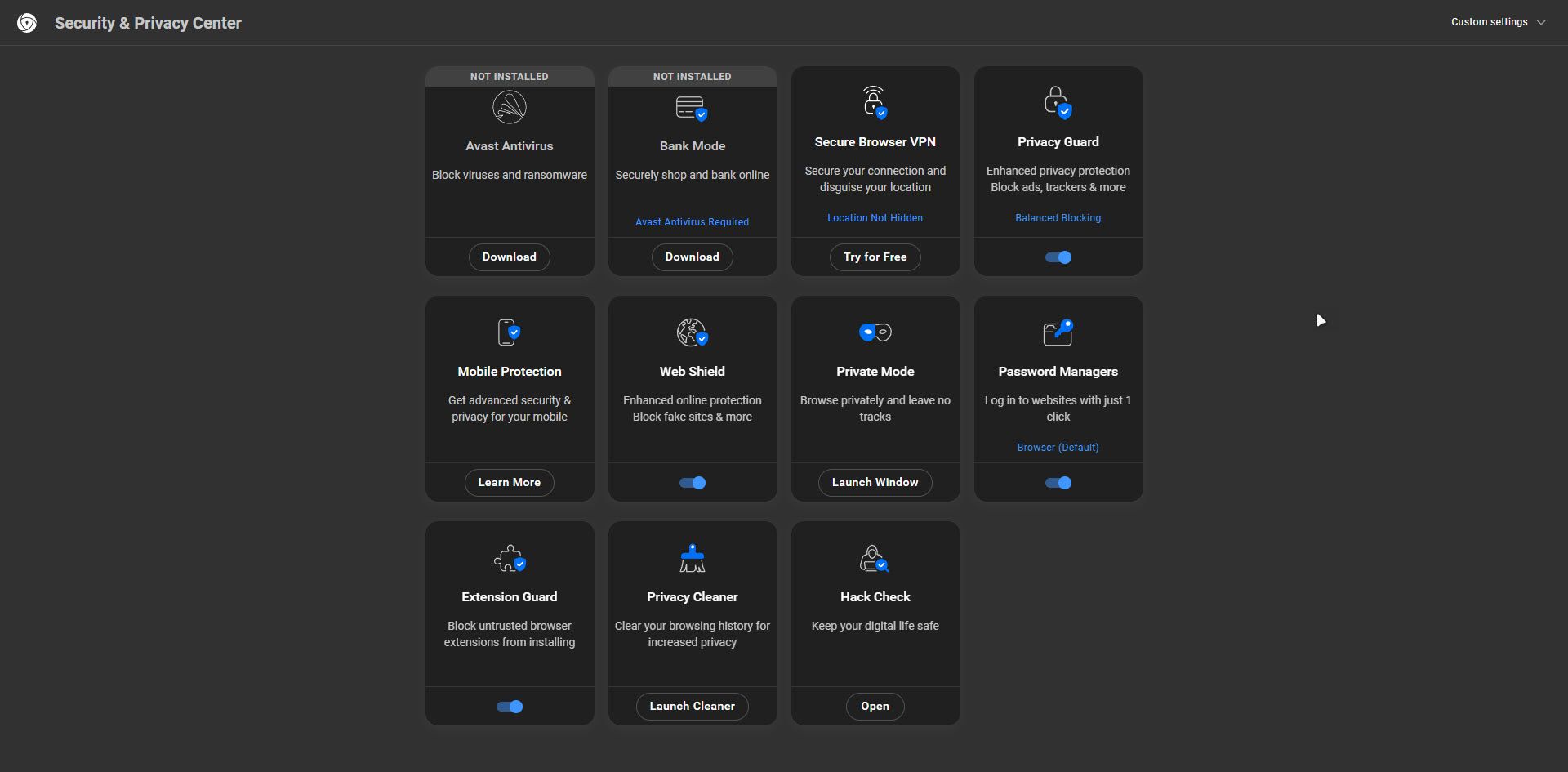Click 'Block fake sites & more' description
Image resolution: width=1568 pixels, height=772 pixels.
tap(693, 417)
